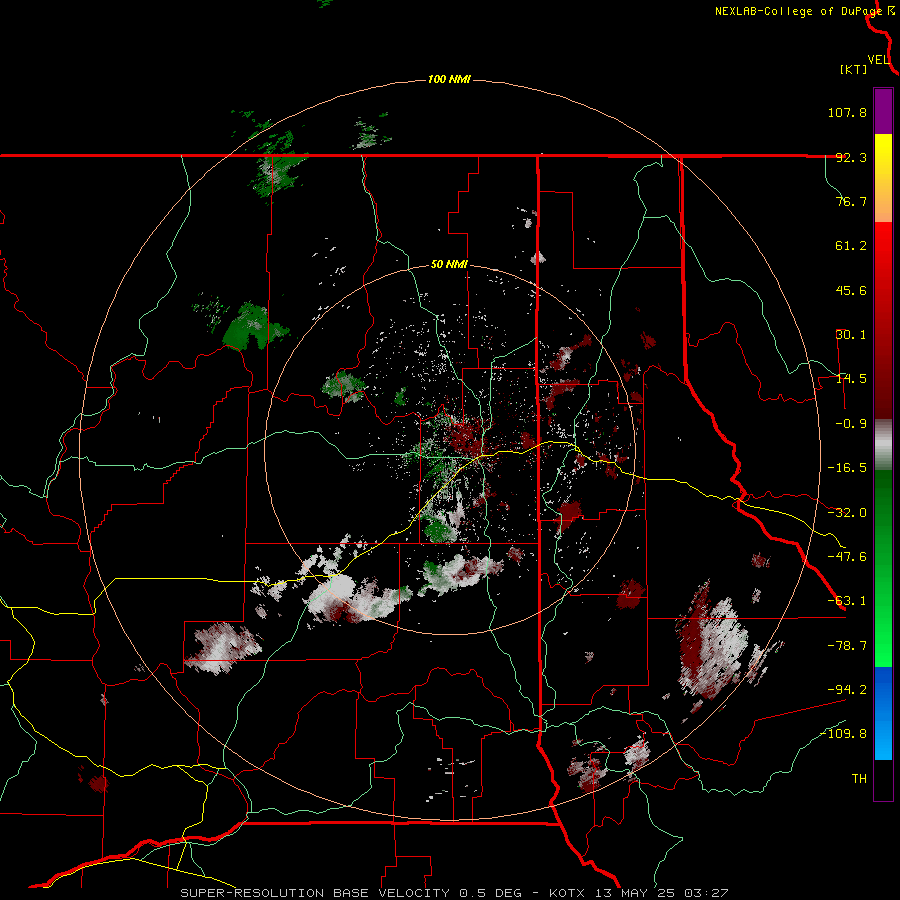The width and height of the screenshot is (900, 900).
Task: Select the 107.8 value on the velocity scale
Action: click(847, 112)
